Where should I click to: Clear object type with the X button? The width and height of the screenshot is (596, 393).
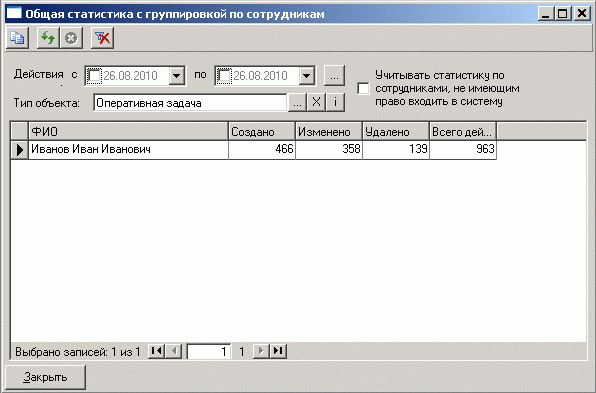(316, 103)
